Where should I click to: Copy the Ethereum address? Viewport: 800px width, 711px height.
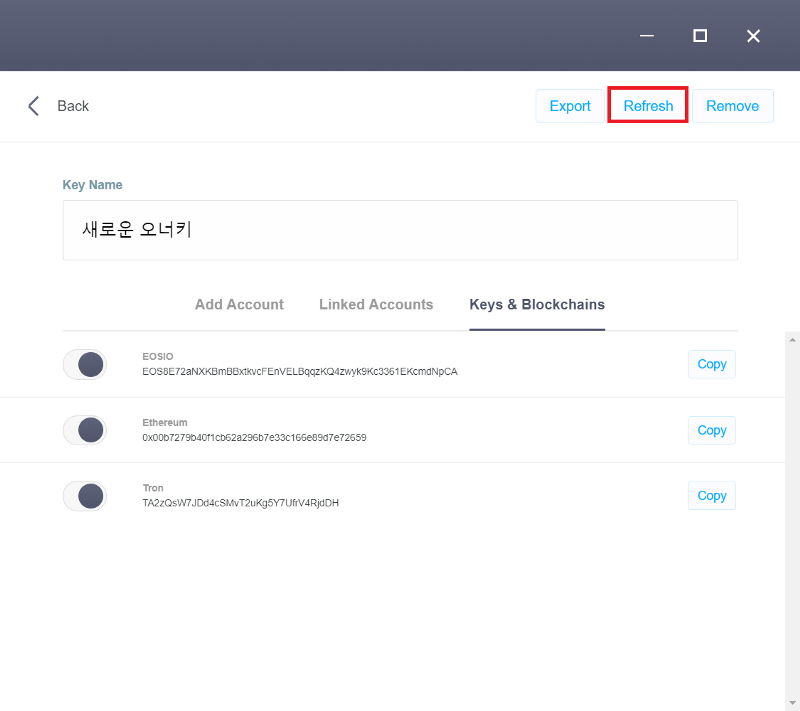pyautogui.click(x=712, y=430)
